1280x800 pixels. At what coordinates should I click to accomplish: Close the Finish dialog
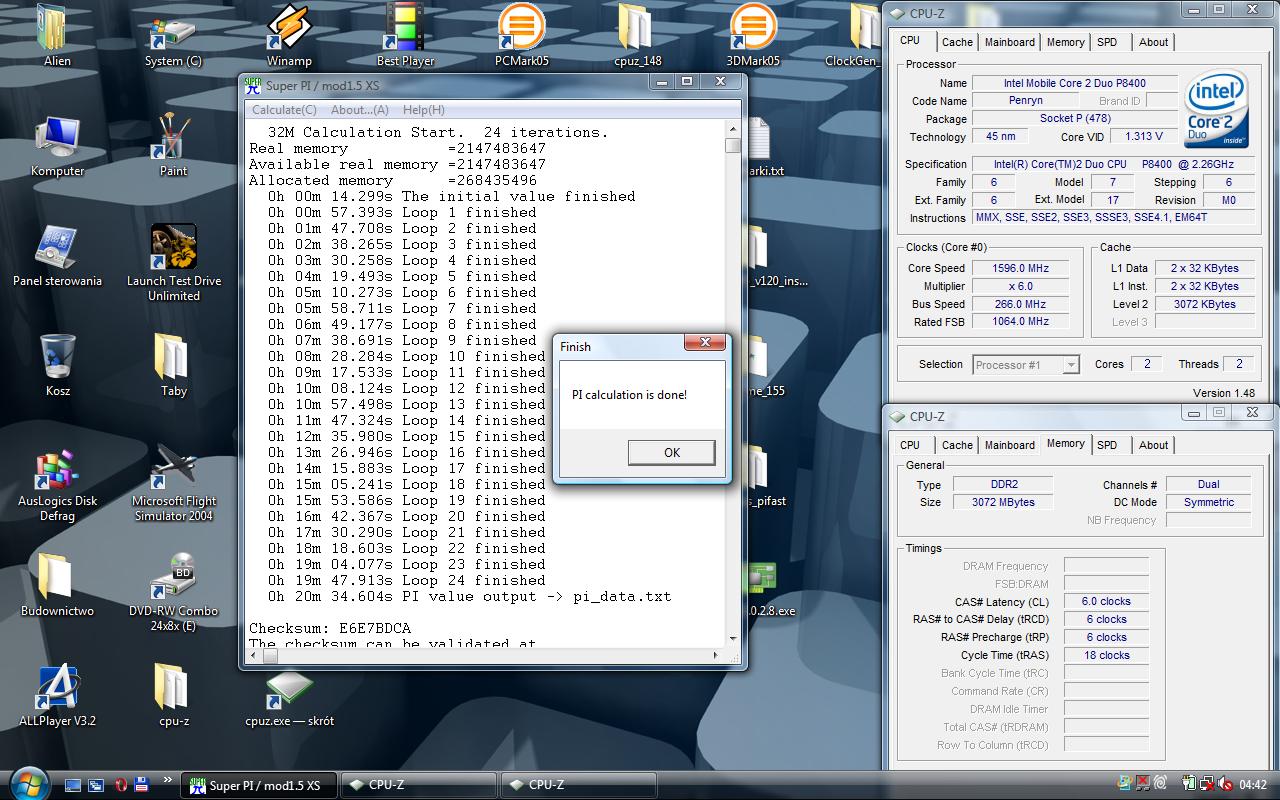705,343
